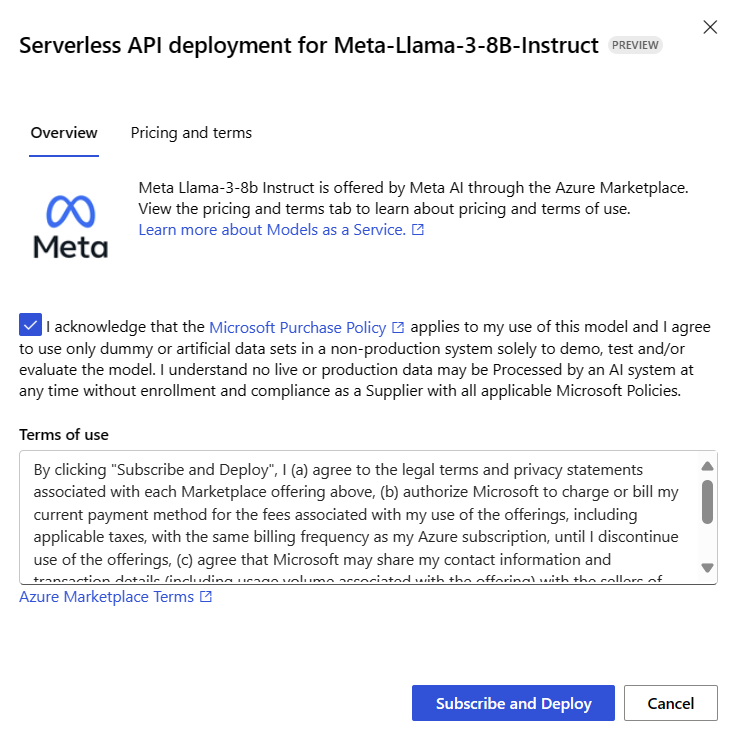Screen dimensions: 737x729
Task: Open Learn more about Models as a Service link
Action: [272, 230]
